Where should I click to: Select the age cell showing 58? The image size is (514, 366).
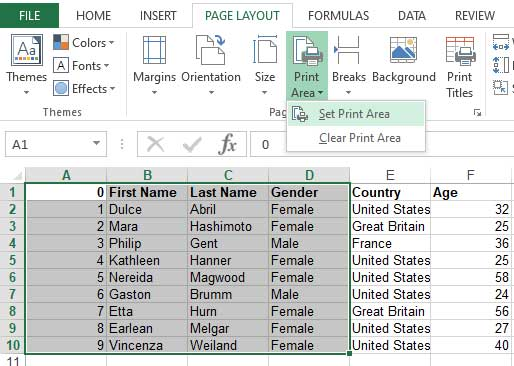click(471, 277)
